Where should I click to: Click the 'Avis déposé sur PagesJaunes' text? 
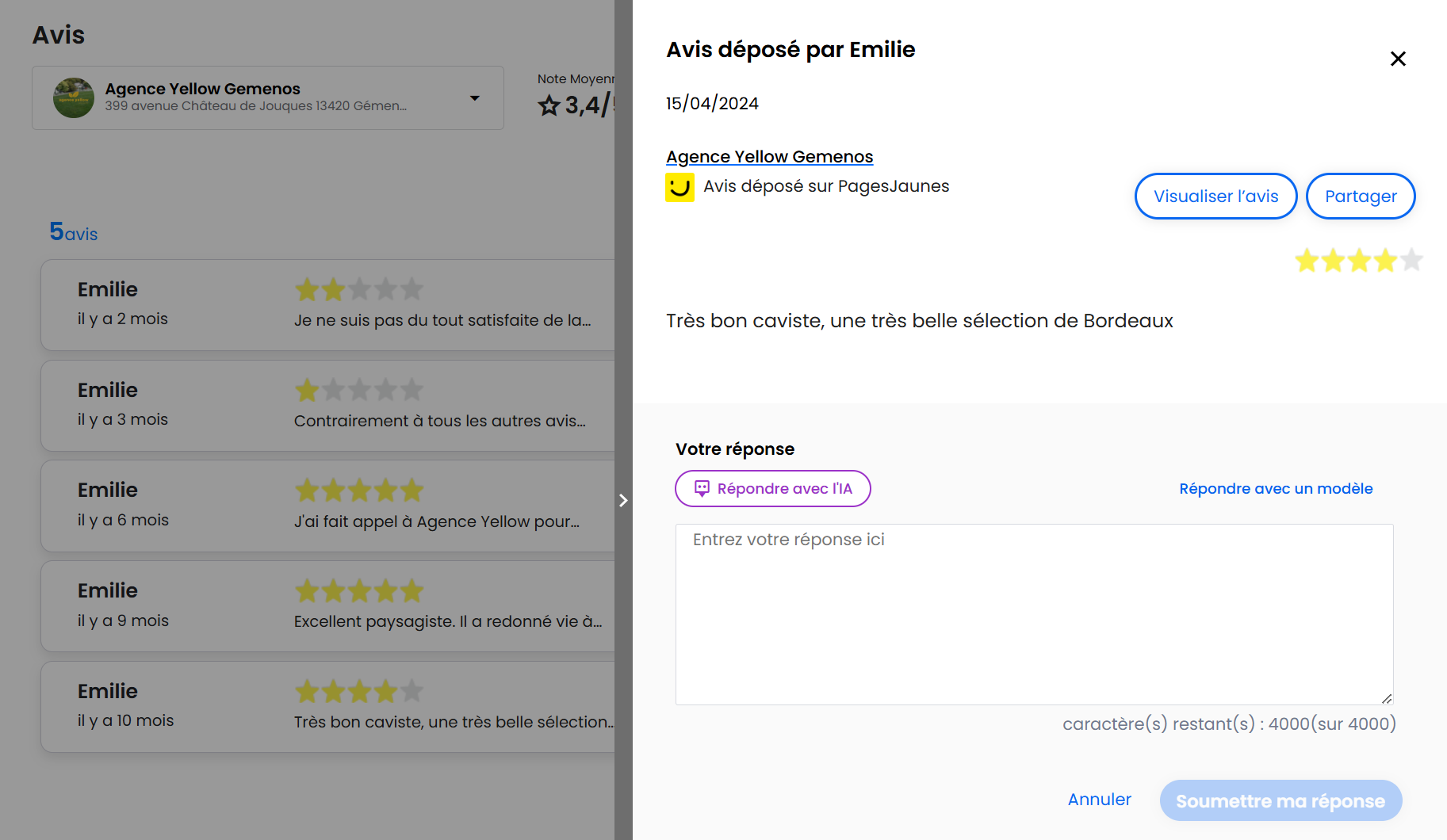point(826,186)
